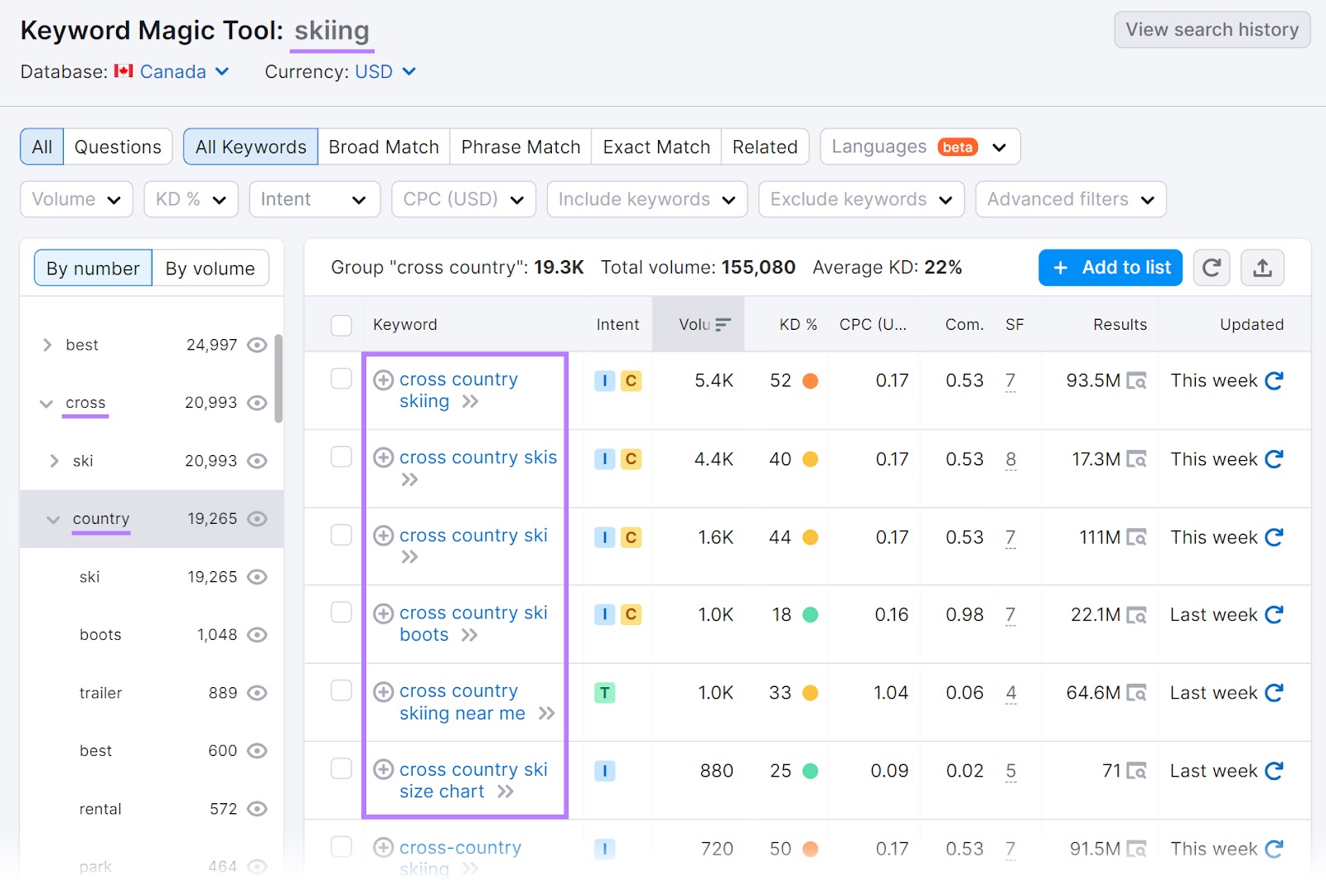The width and height of the screenshot is (1326, 896).
Task: Add "cross country skiing near me" via plus icon
Action: (x=383, y=690)
